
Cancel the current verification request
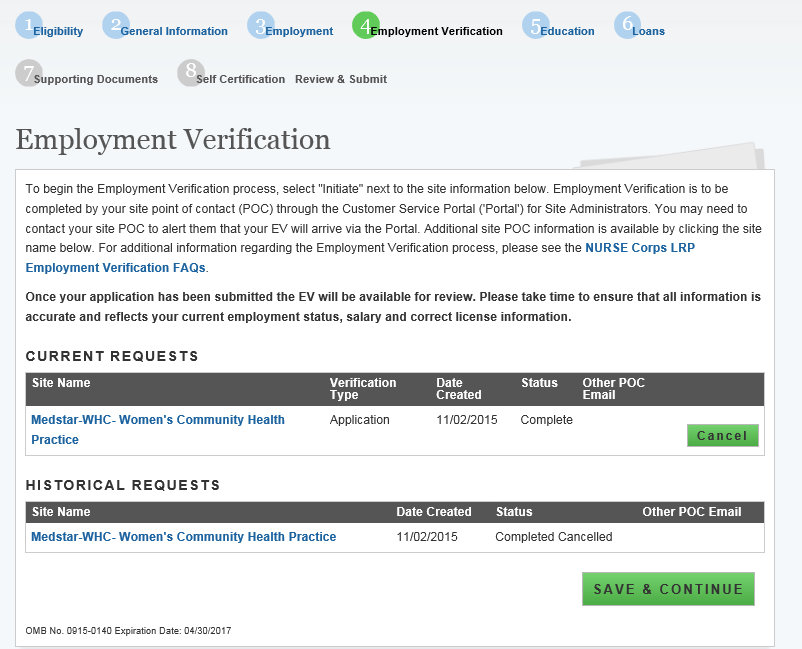pos(723,436)
